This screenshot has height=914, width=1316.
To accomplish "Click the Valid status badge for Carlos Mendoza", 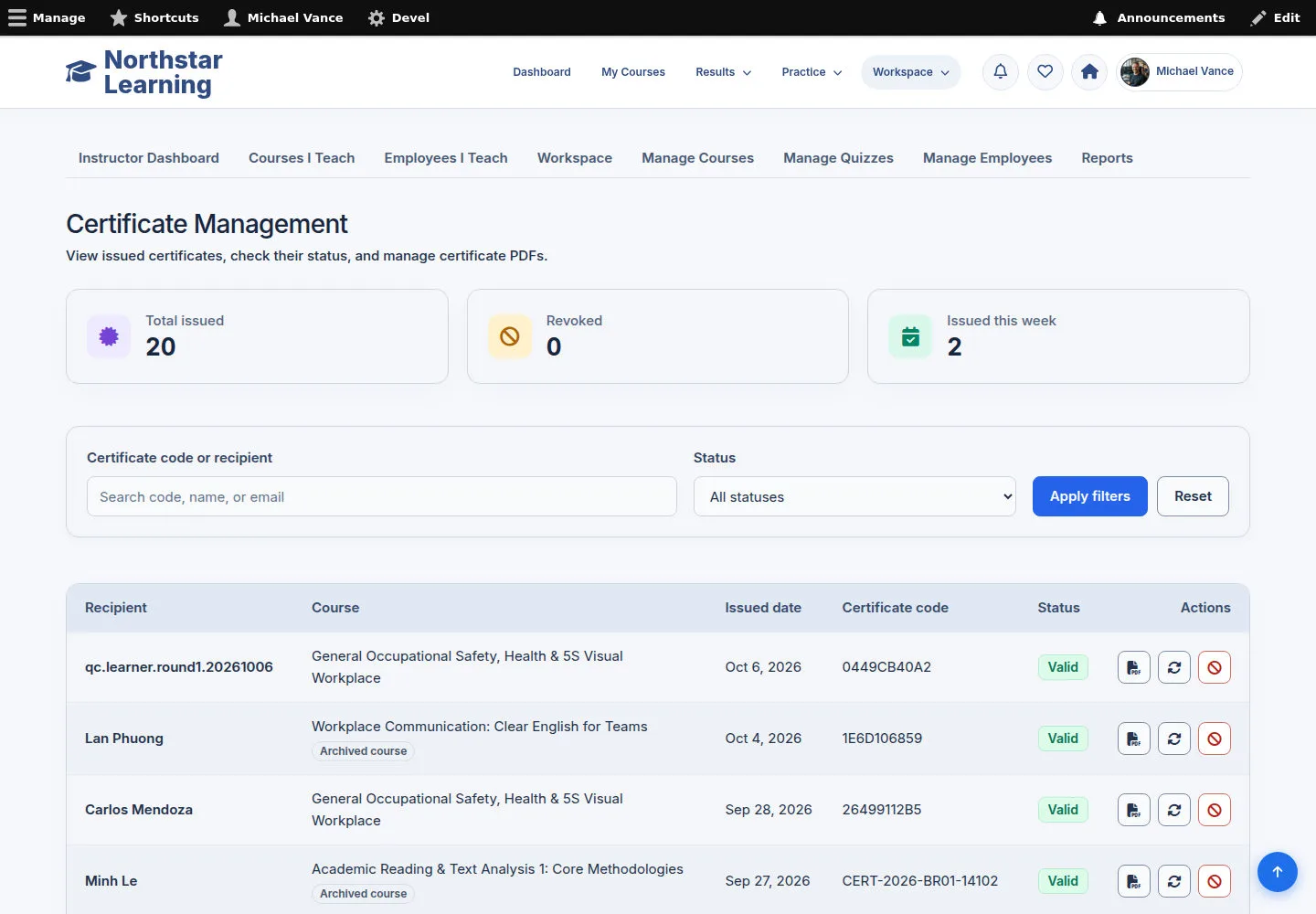I will (1063, 810).
